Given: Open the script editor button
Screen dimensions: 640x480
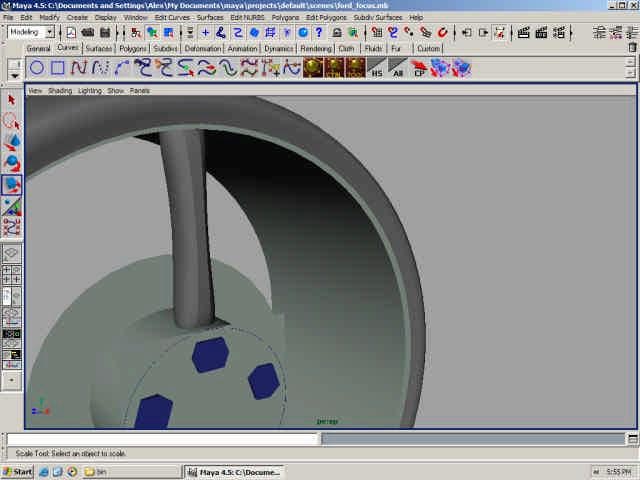Looking at the screenshot, I should 632,439.
